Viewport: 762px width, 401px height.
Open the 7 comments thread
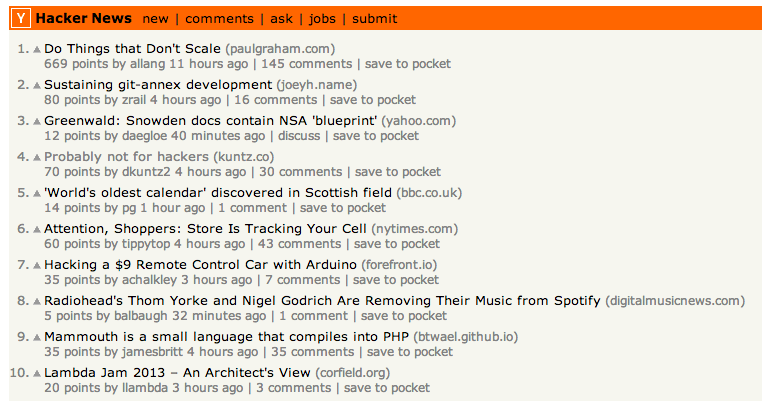pos(303,280)
